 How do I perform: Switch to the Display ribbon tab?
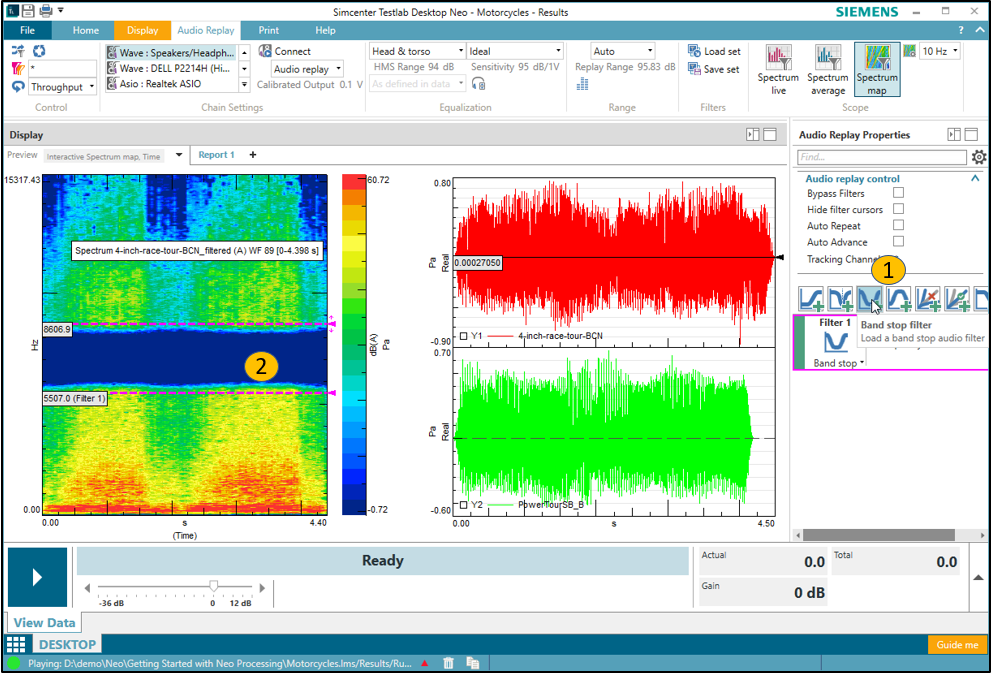click(142, 31)
